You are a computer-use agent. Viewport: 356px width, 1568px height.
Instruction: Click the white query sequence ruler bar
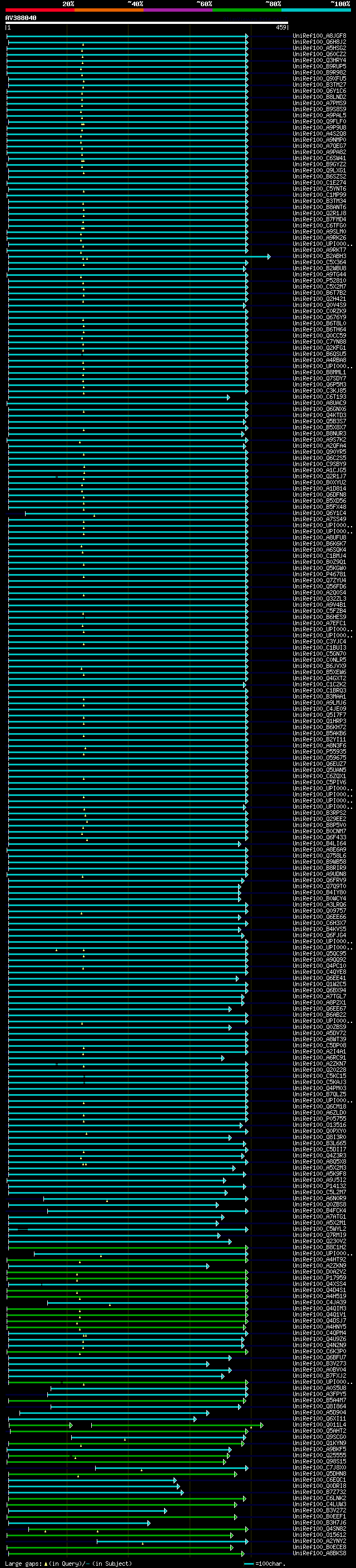(x=147, y=23)
